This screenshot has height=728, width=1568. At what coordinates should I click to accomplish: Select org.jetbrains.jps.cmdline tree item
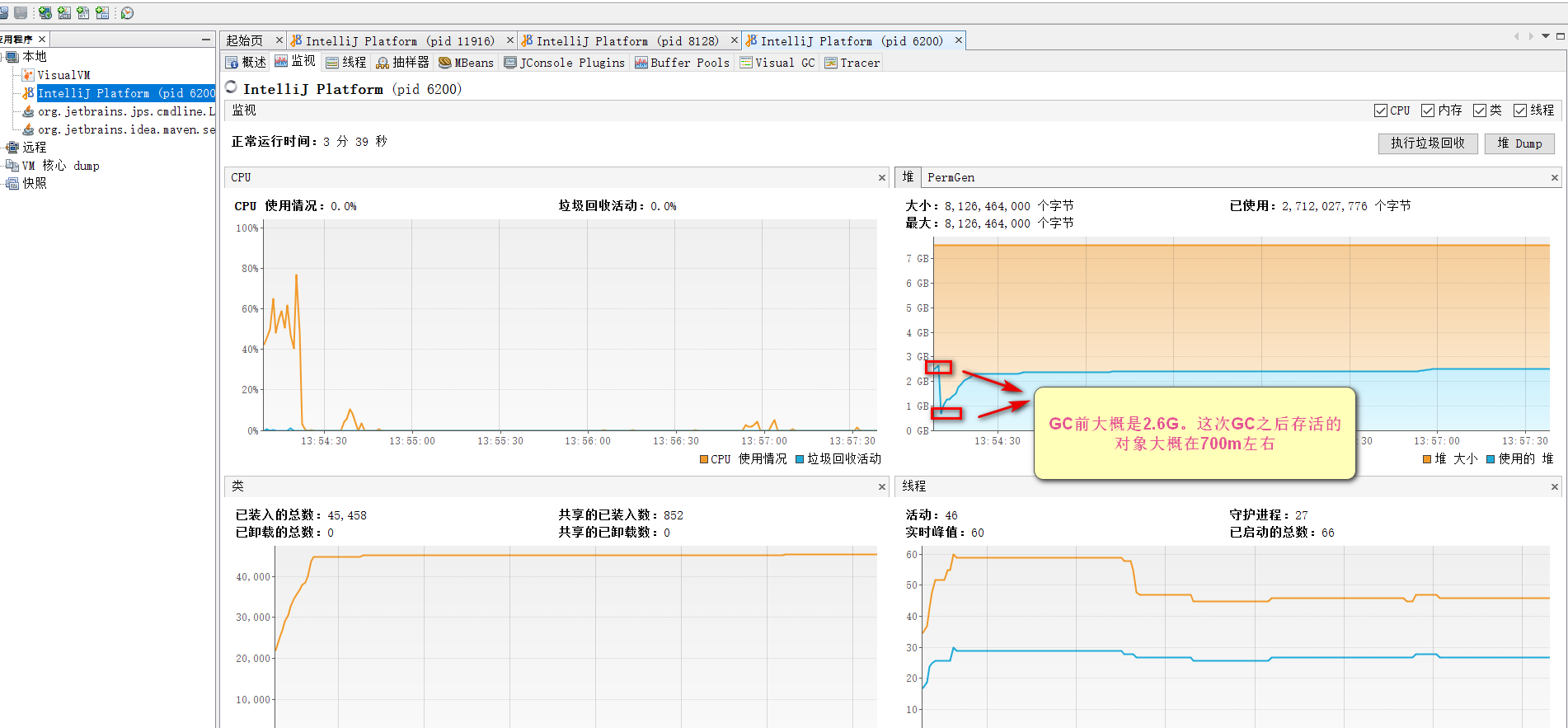point(126,111)
